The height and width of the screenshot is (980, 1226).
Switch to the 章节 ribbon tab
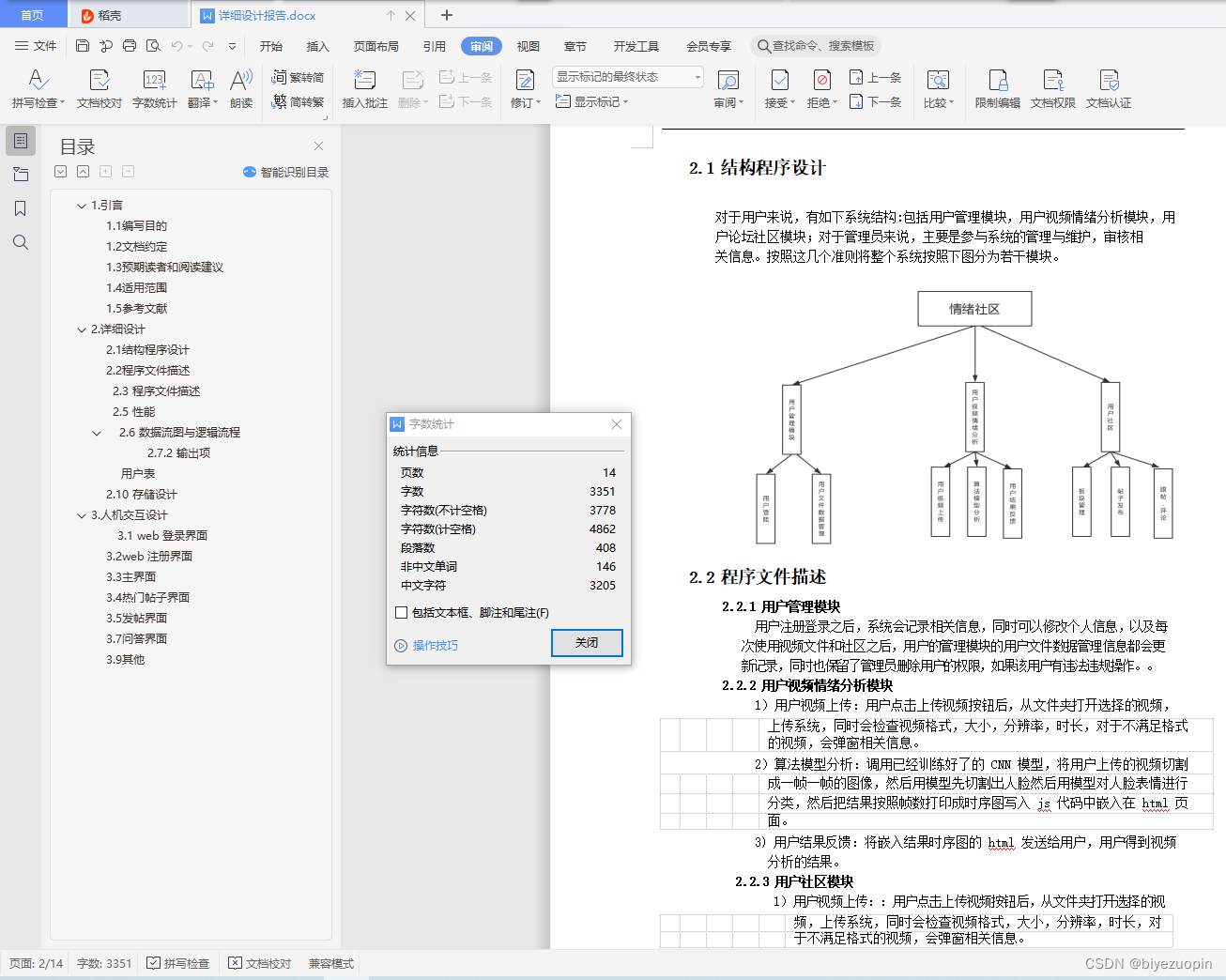[575, 46]
